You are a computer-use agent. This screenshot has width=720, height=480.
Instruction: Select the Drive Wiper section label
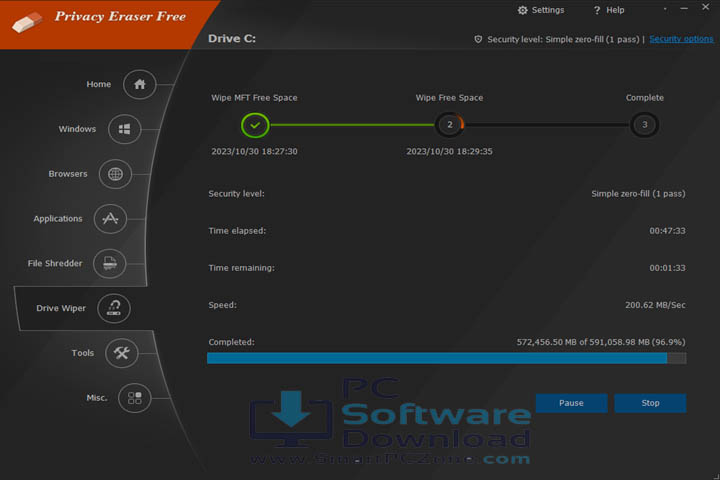[x=61, y=308]
